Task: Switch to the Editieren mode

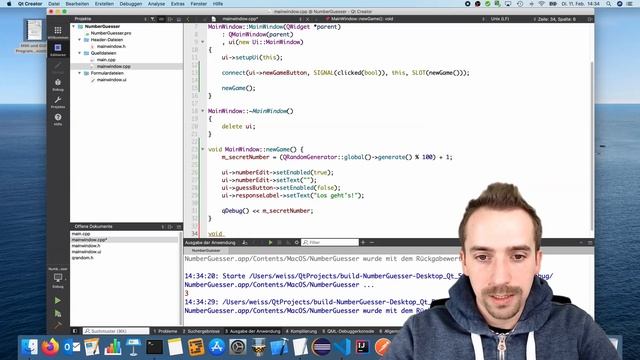Action: point(58,50)
